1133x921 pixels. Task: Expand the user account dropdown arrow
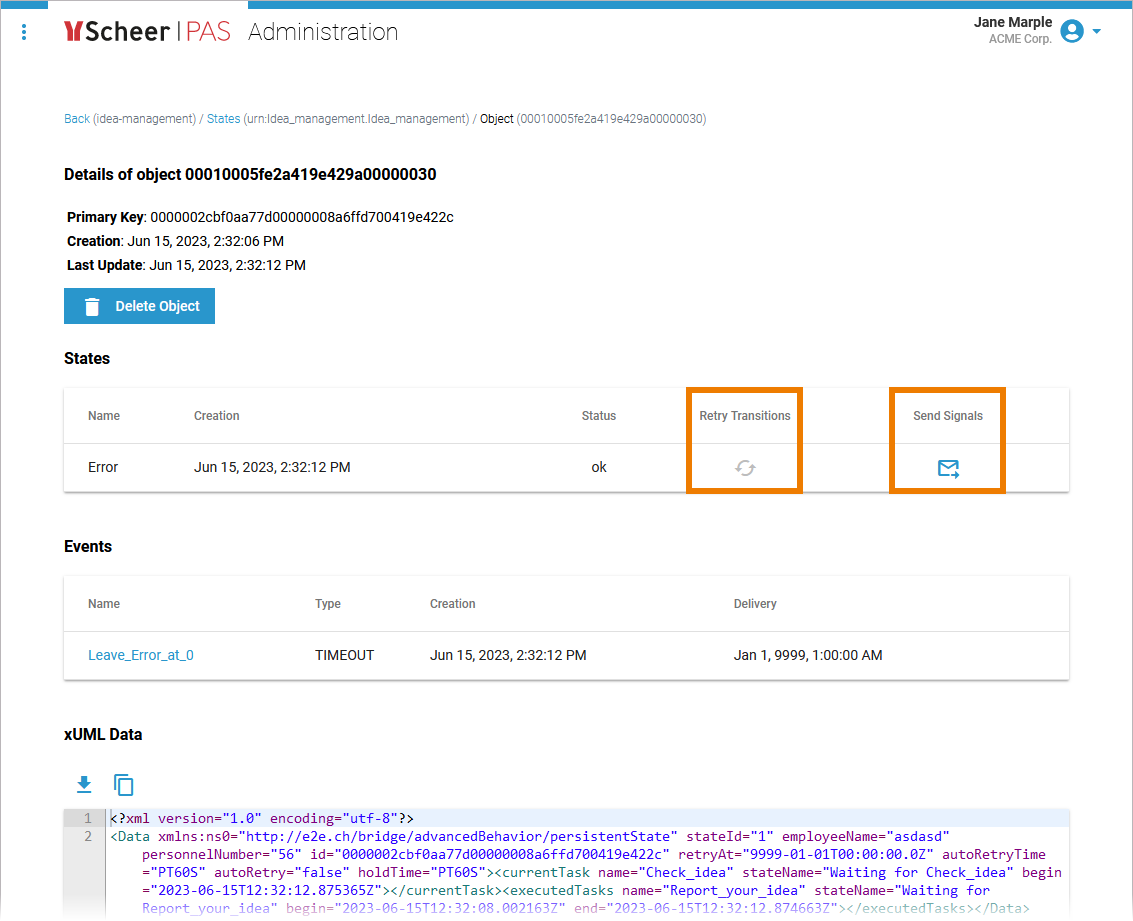point(1097,31)
